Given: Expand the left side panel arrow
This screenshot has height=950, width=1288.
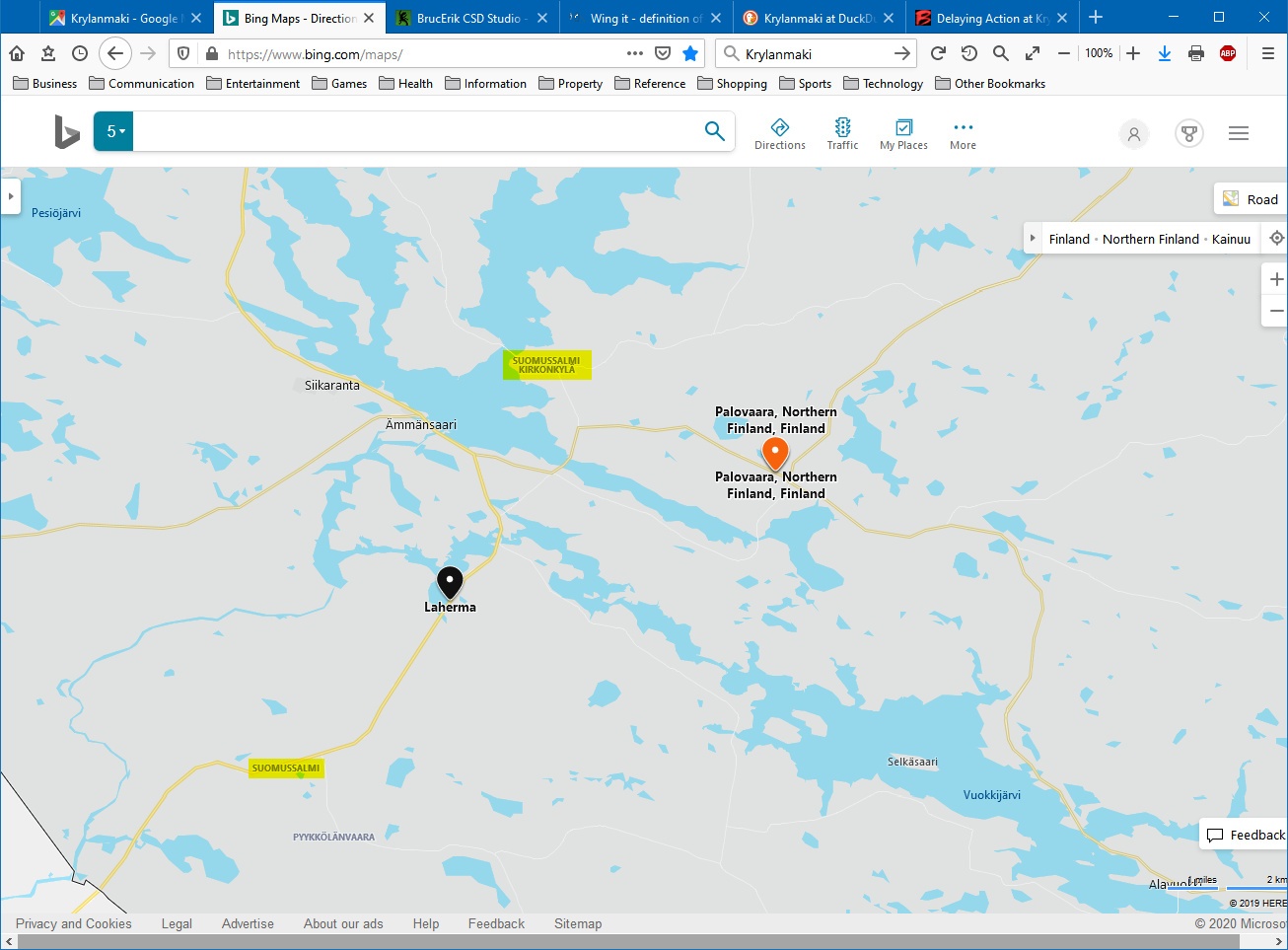Looking at the screenshot, I should pyautogui.click(x=11, y=196).
